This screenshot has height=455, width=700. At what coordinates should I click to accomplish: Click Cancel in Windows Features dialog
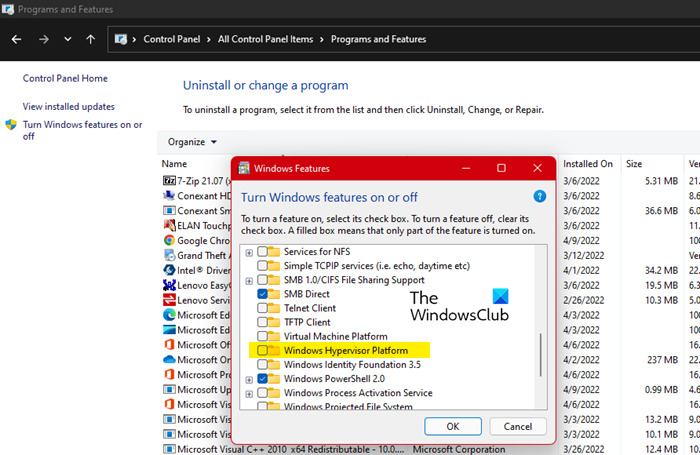pyautogui.click(x=518, y=426)
